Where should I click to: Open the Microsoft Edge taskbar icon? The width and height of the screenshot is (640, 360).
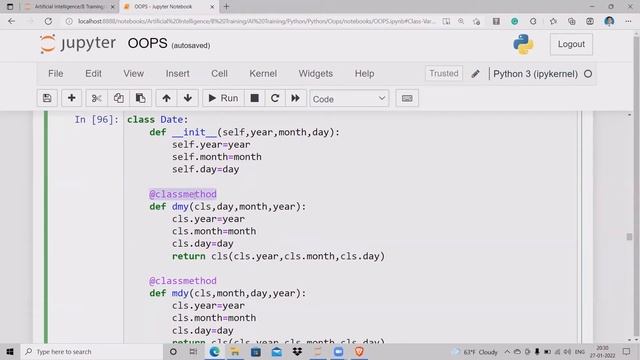pos(214,351)
